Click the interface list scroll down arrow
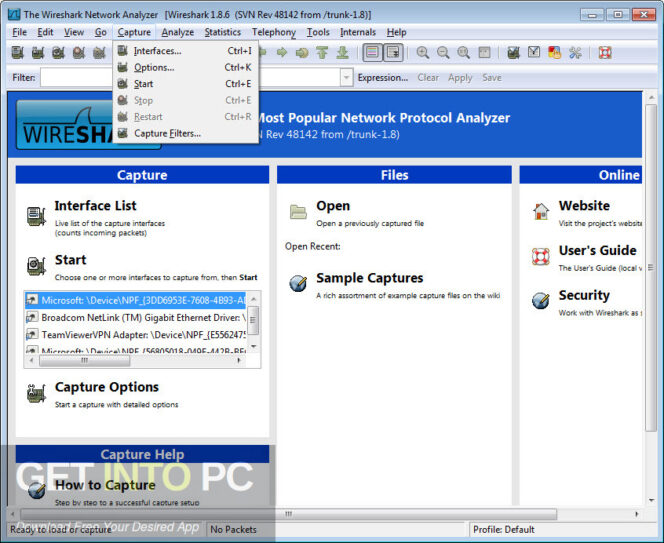The height and width of the screenshot is (543, 664). point(254,346)
